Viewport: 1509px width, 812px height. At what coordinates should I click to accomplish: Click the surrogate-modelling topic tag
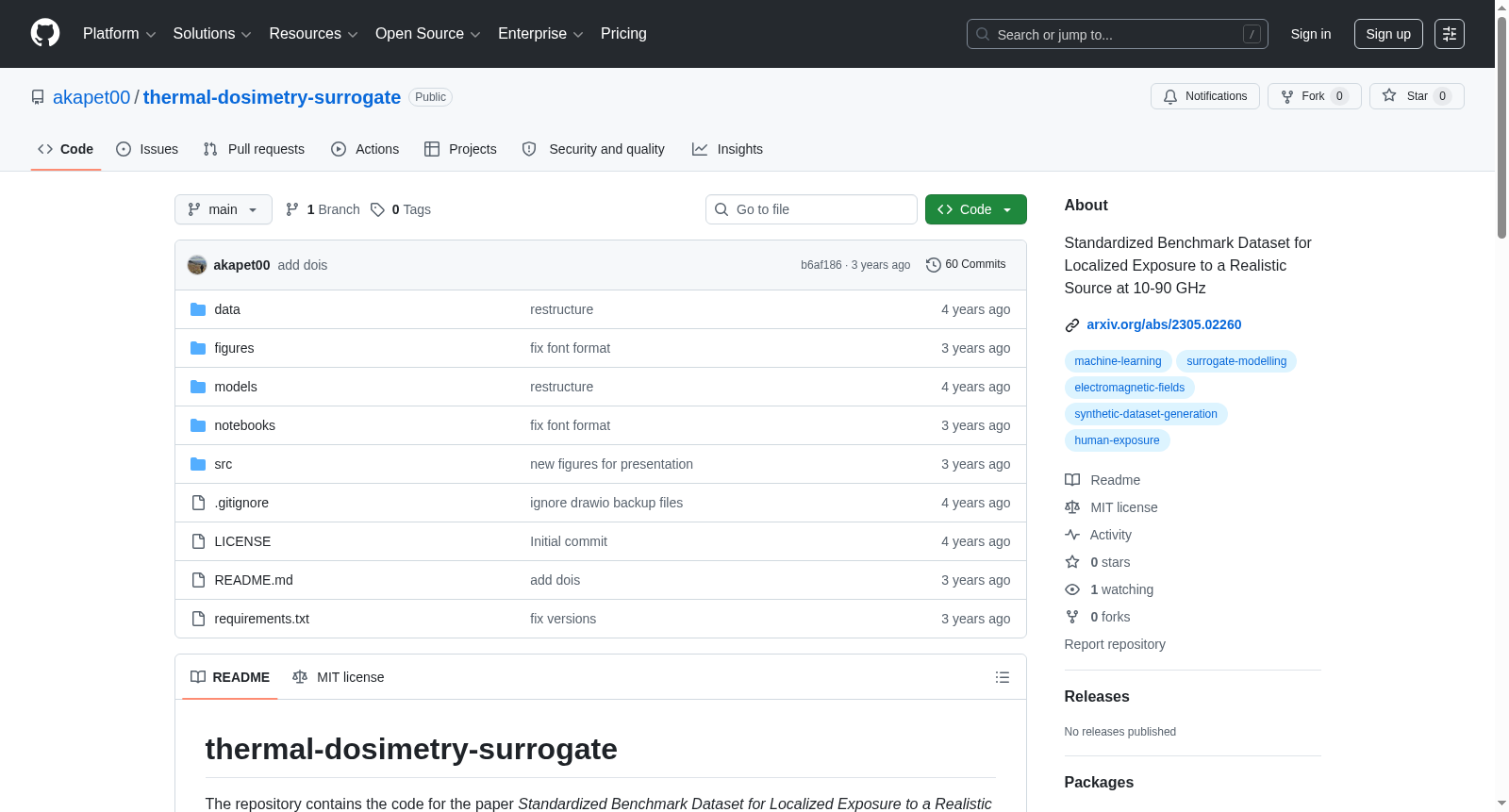pyautogui.click(x=1236, y=361)
